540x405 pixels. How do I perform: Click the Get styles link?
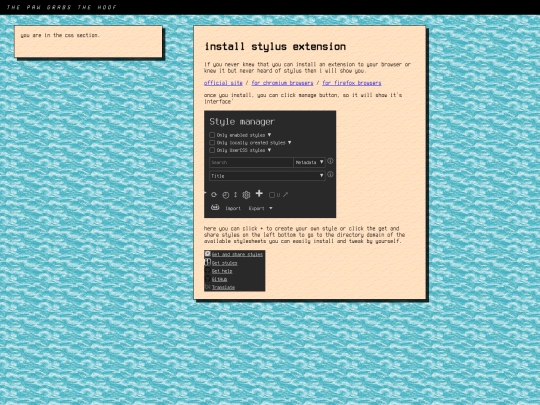point(225,263)
